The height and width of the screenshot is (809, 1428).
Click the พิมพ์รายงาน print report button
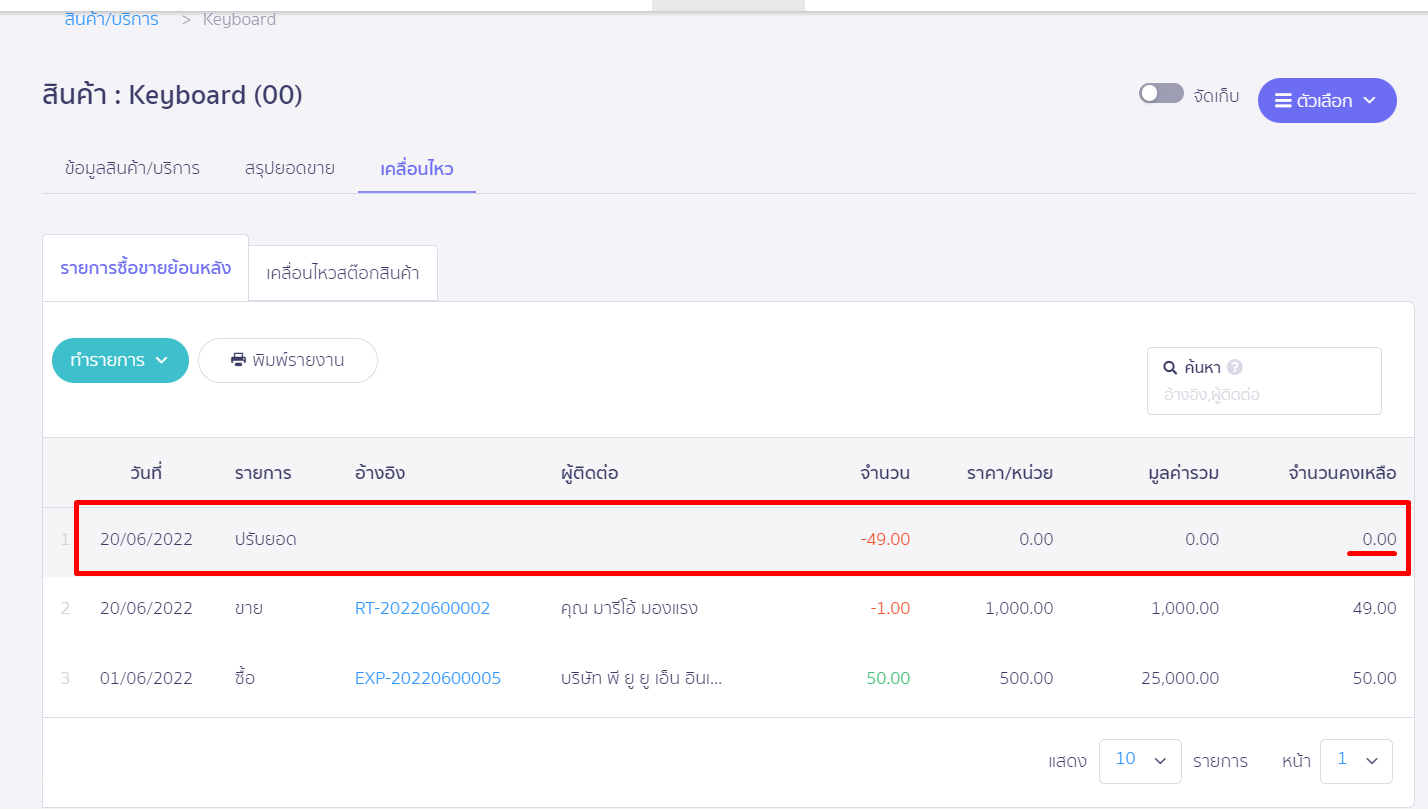(288, 360)
